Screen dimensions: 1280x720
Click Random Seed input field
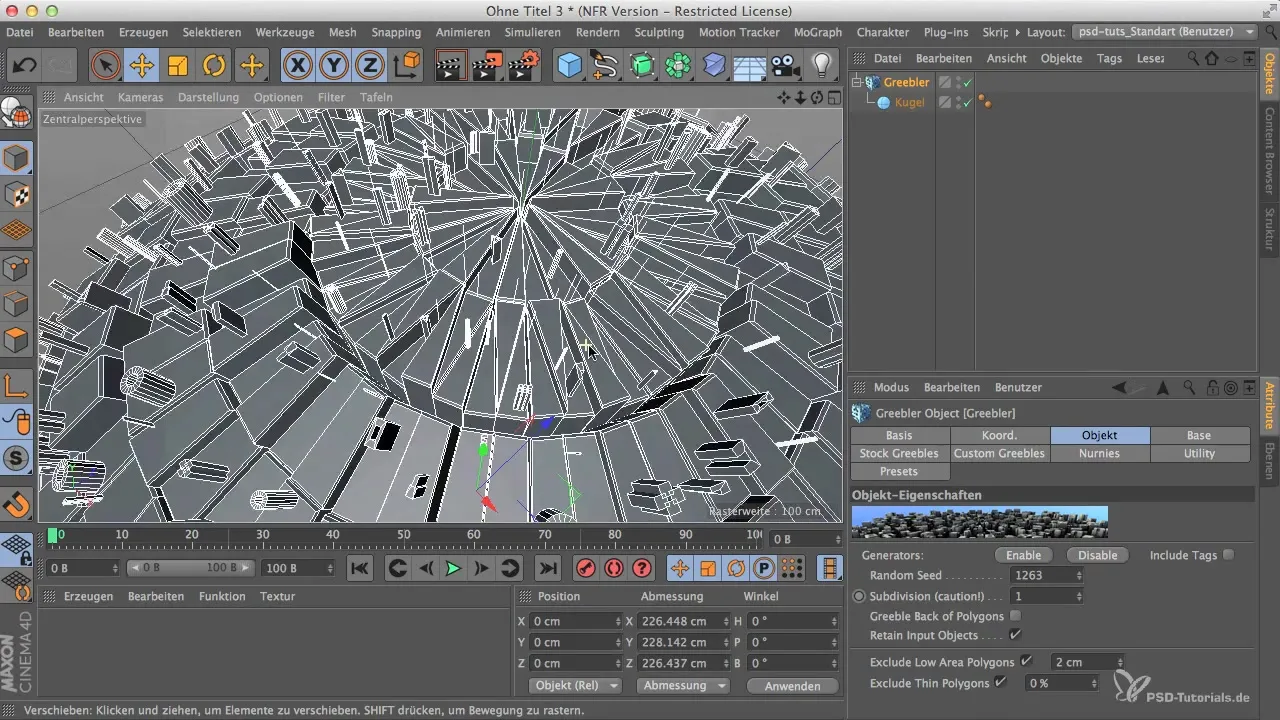pos(1041,575)
